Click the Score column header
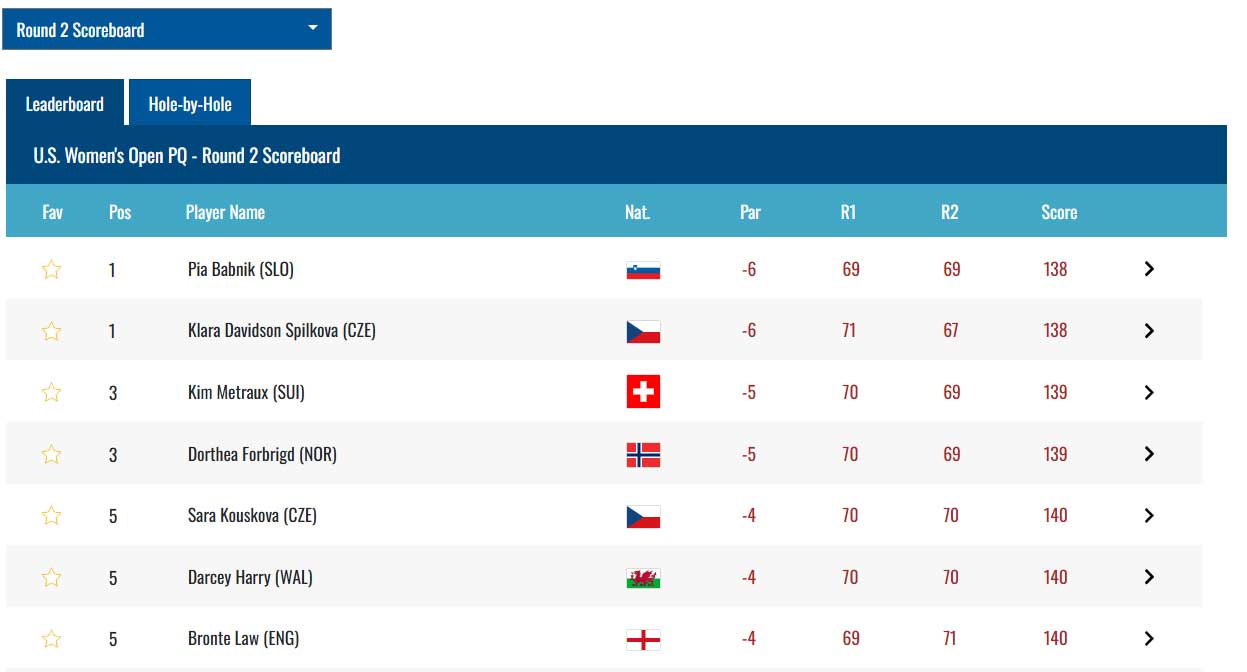The height and width of the screenshot is (672, 1247). [x=1059, y=212]
